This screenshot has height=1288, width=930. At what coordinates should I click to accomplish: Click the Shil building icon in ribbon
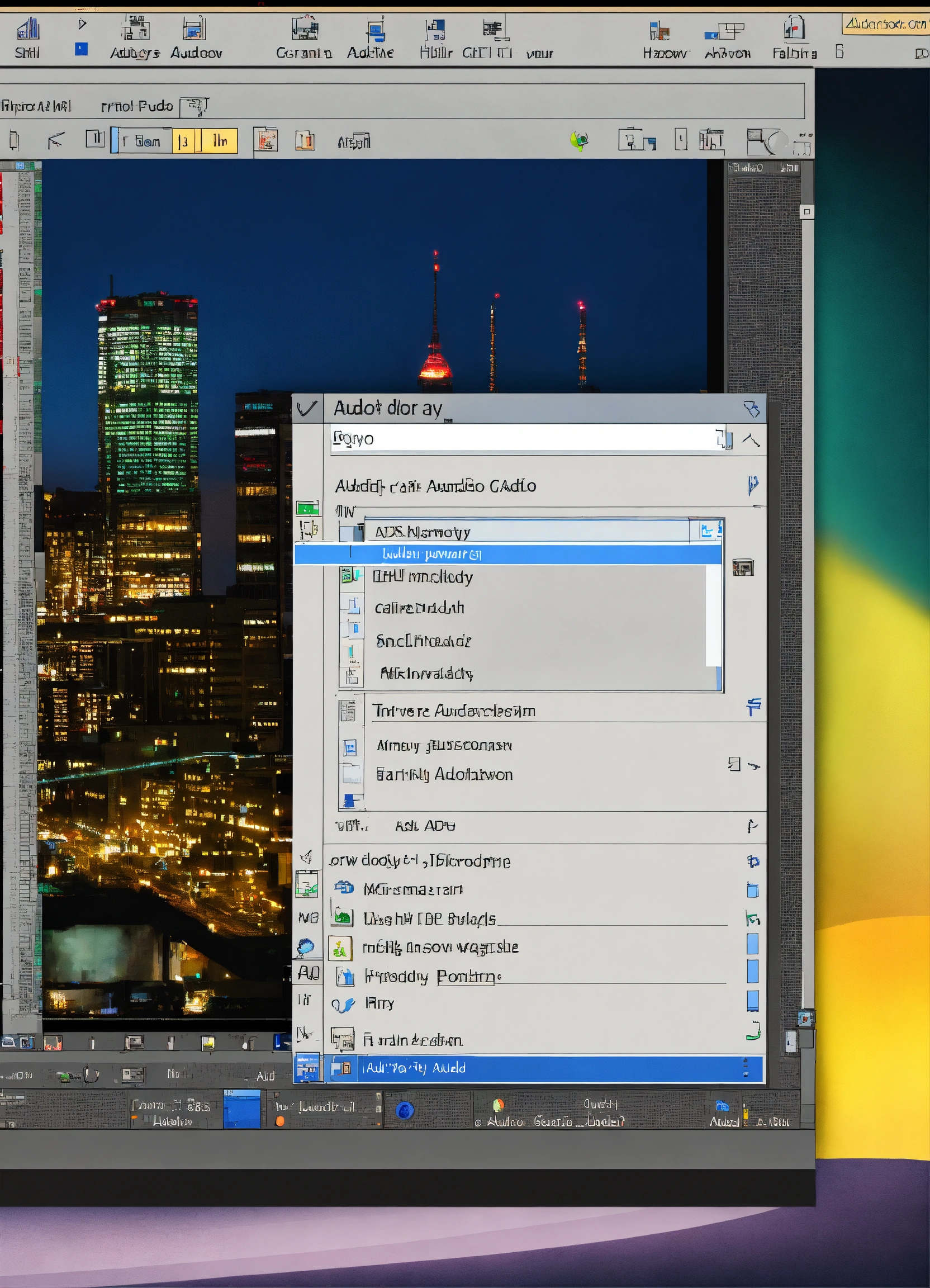[28, 29]
